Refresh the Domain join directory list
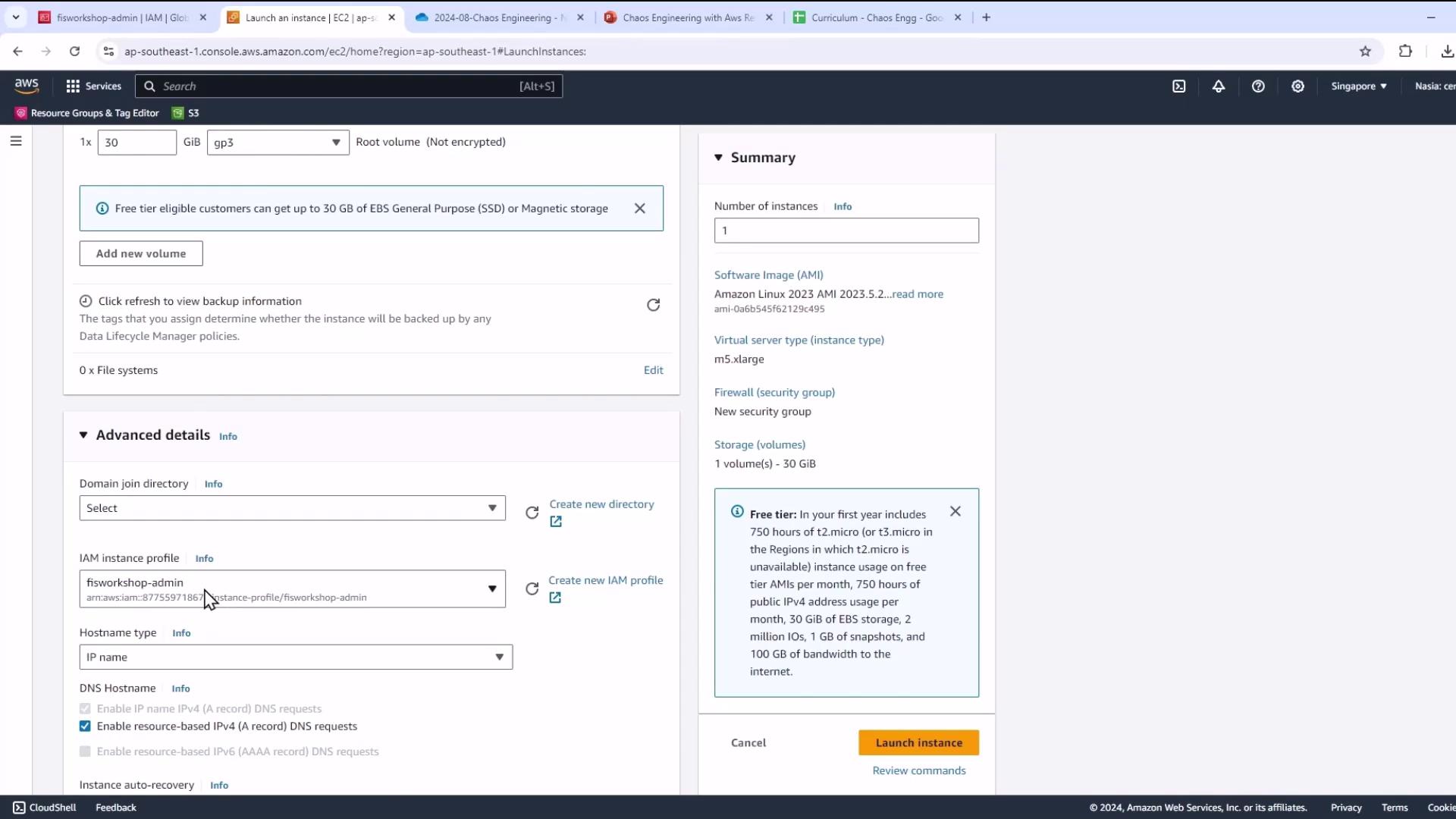 532,513
